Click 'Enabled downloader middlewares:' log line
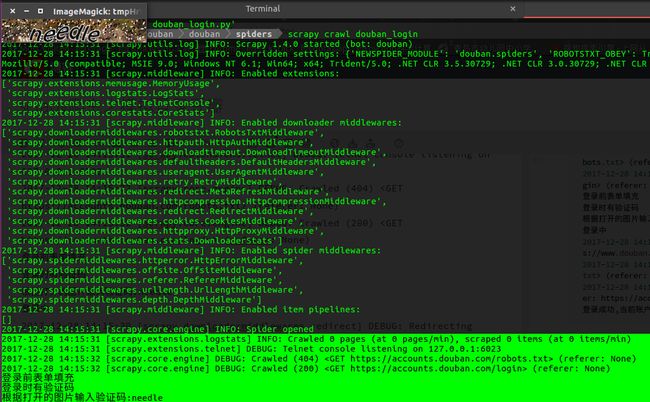 [201, 123]
